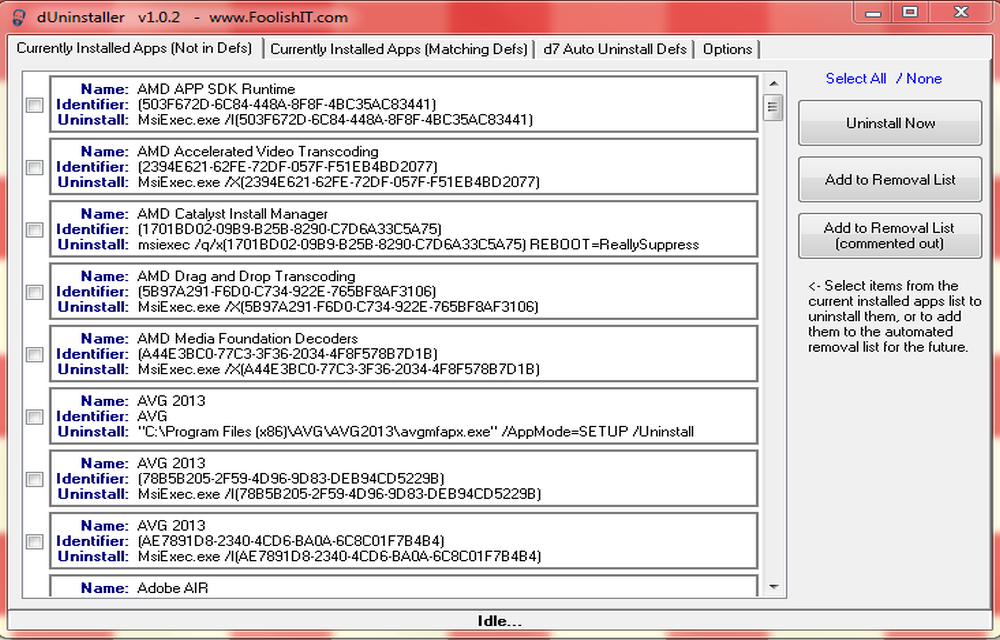Click the Add to Removal List button
The image size is (1000, 640).
(890, 180)
